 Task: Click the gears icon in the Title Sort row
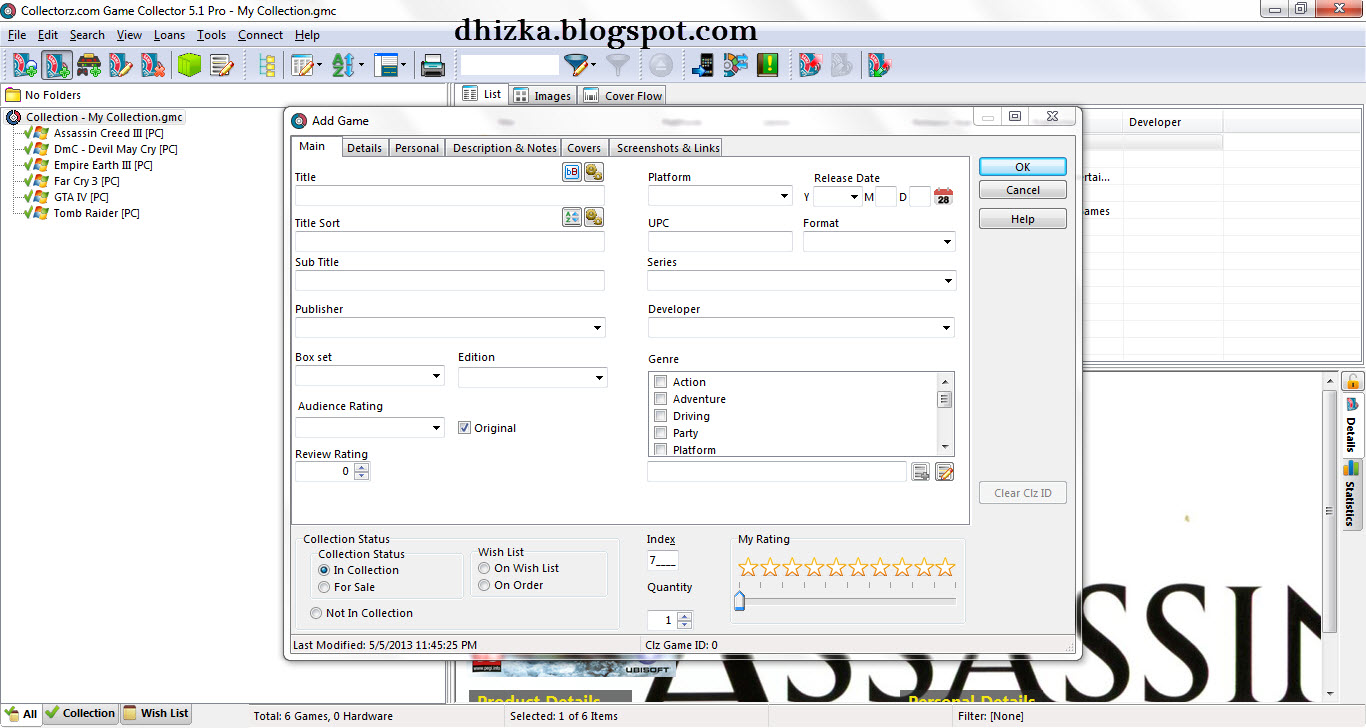(594, 217)
